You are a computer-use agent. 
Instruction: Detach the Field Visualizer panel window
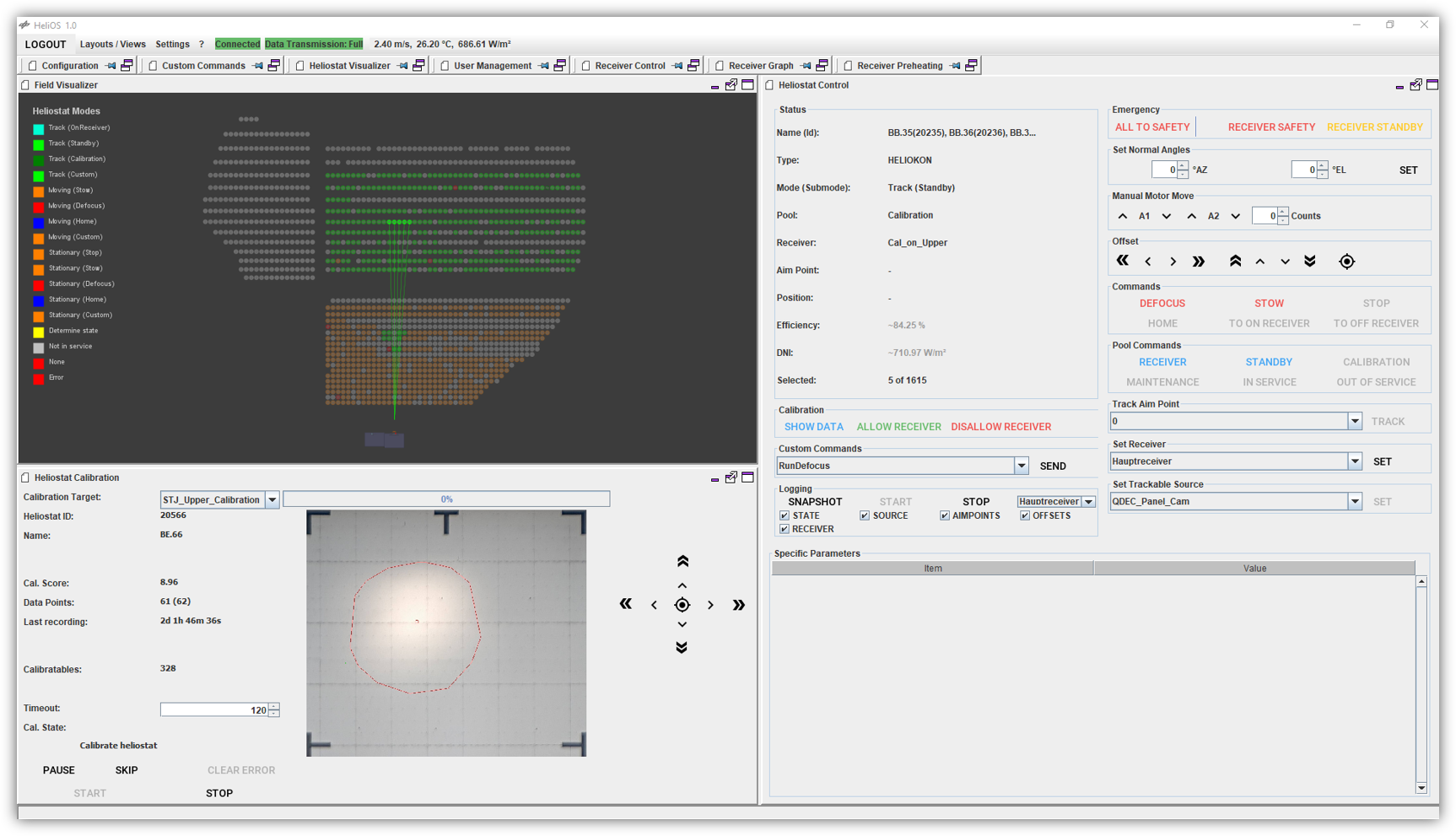[731, 85]
